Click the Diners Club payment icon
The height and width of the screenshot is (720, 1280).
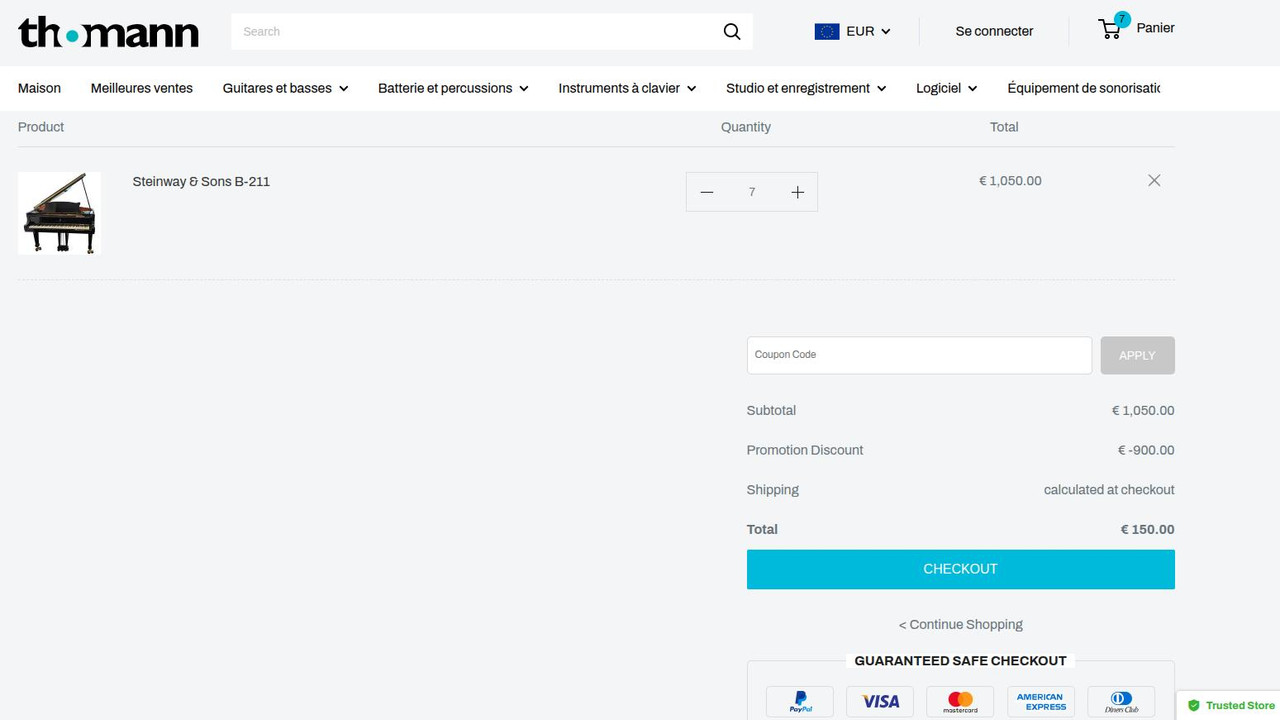1121,701
